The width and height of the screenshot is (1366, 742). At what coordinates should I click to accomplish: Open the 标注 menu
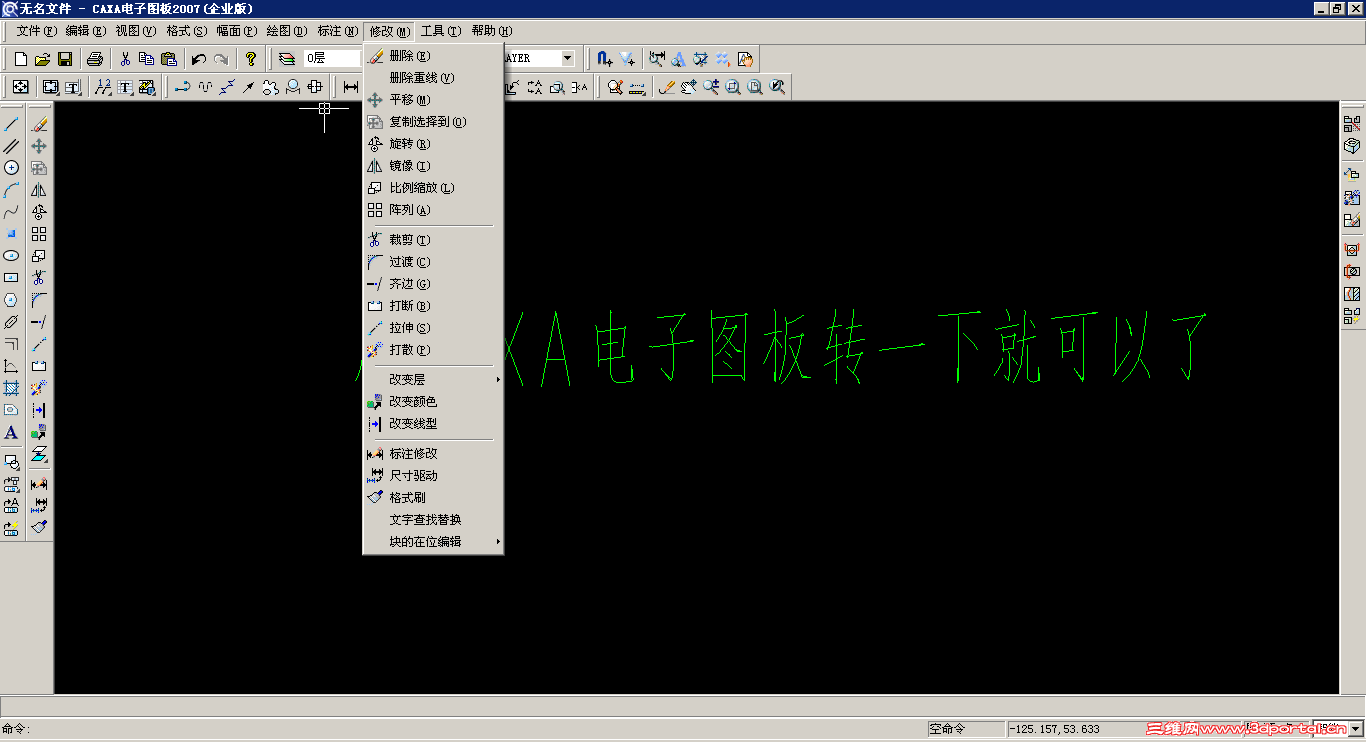337,31
